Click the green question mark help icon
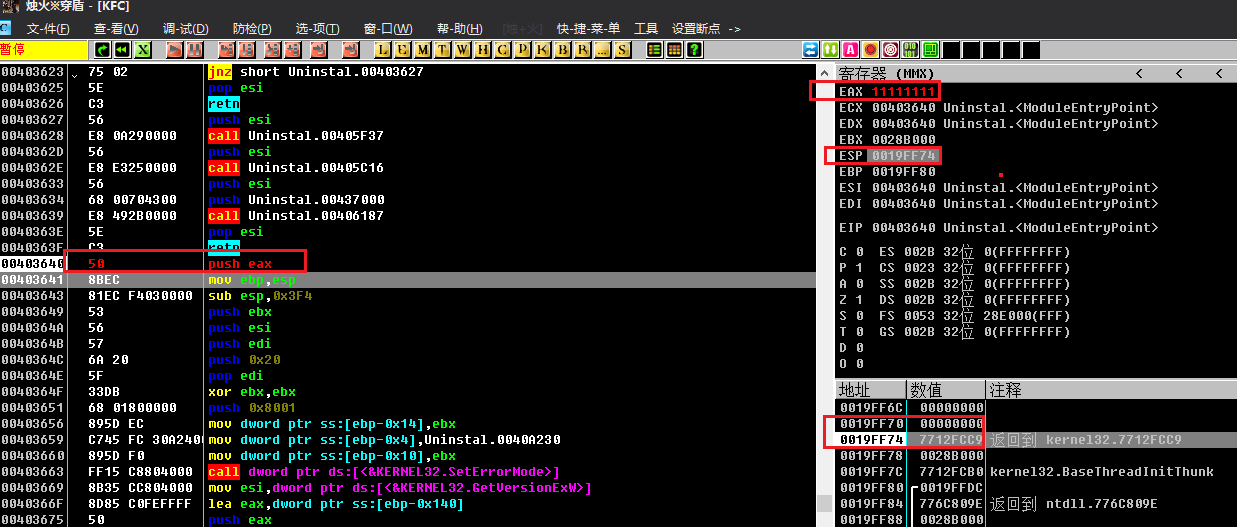1237x527 pixels. (x=694, y=50)
